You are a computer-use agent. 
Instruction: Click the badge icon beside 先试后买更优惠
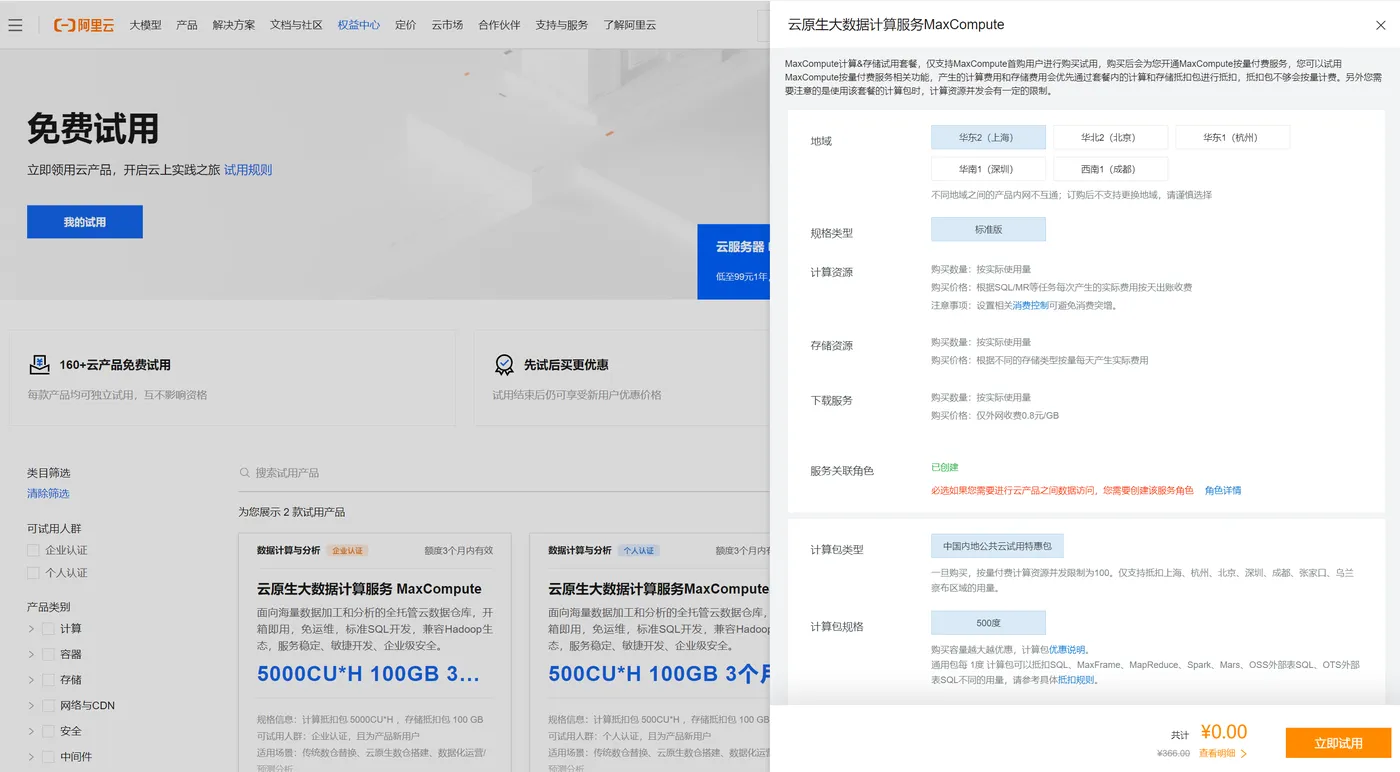tap(505, 365)
